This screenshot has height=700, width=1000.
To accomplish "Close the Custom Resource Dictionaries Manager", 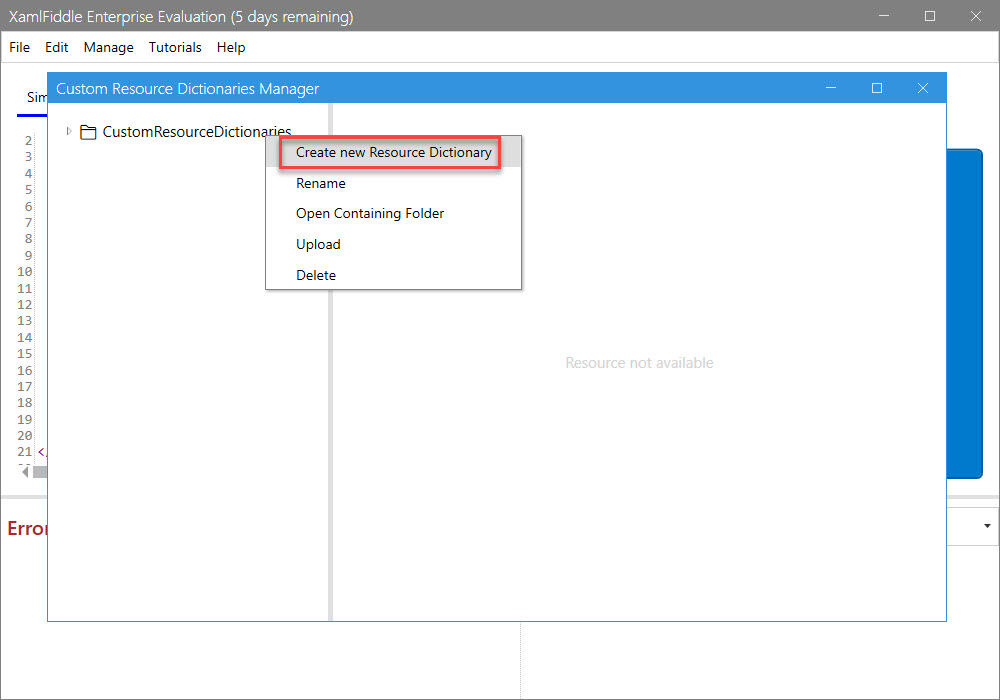I will [923, 88].
